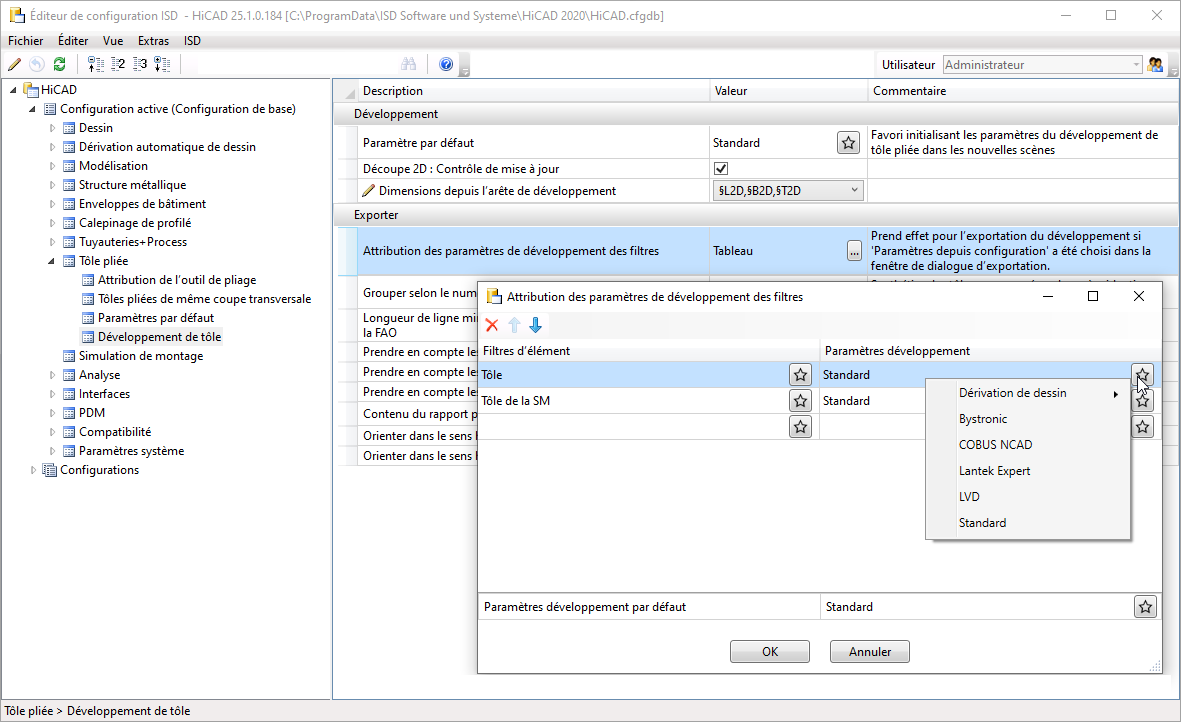Expand the Structure métallique tree node
The width and height of the screenshot is (1181, 722).
pyautogui.click(x=53, y=185)
